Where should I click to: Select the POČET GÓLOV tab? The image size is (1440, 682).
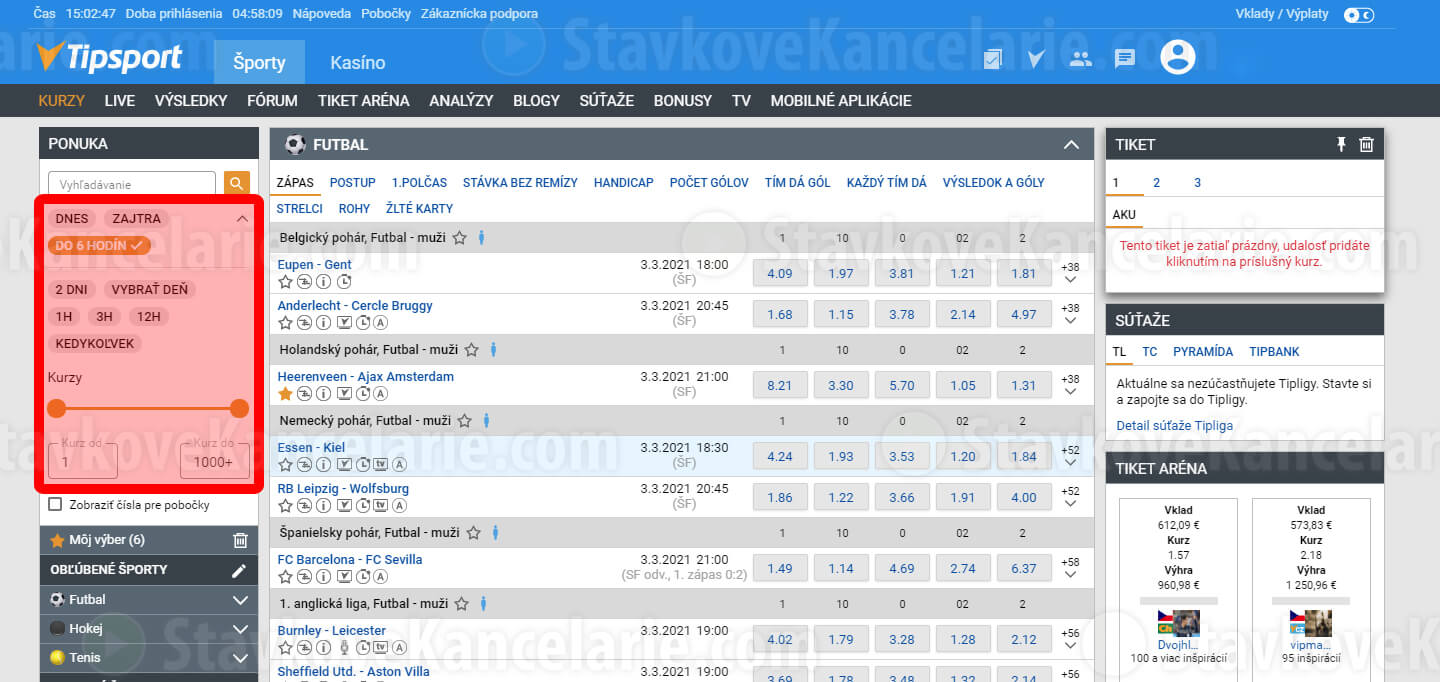coord(709,182)
